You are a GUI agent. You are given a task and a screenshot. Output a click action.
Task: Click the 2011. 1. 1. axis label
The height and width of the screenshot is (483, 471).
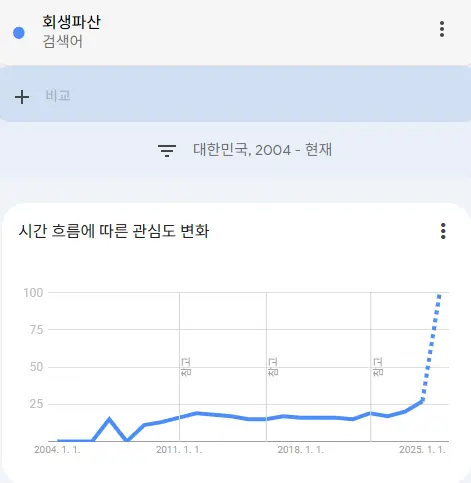click(x=179, y=450)
